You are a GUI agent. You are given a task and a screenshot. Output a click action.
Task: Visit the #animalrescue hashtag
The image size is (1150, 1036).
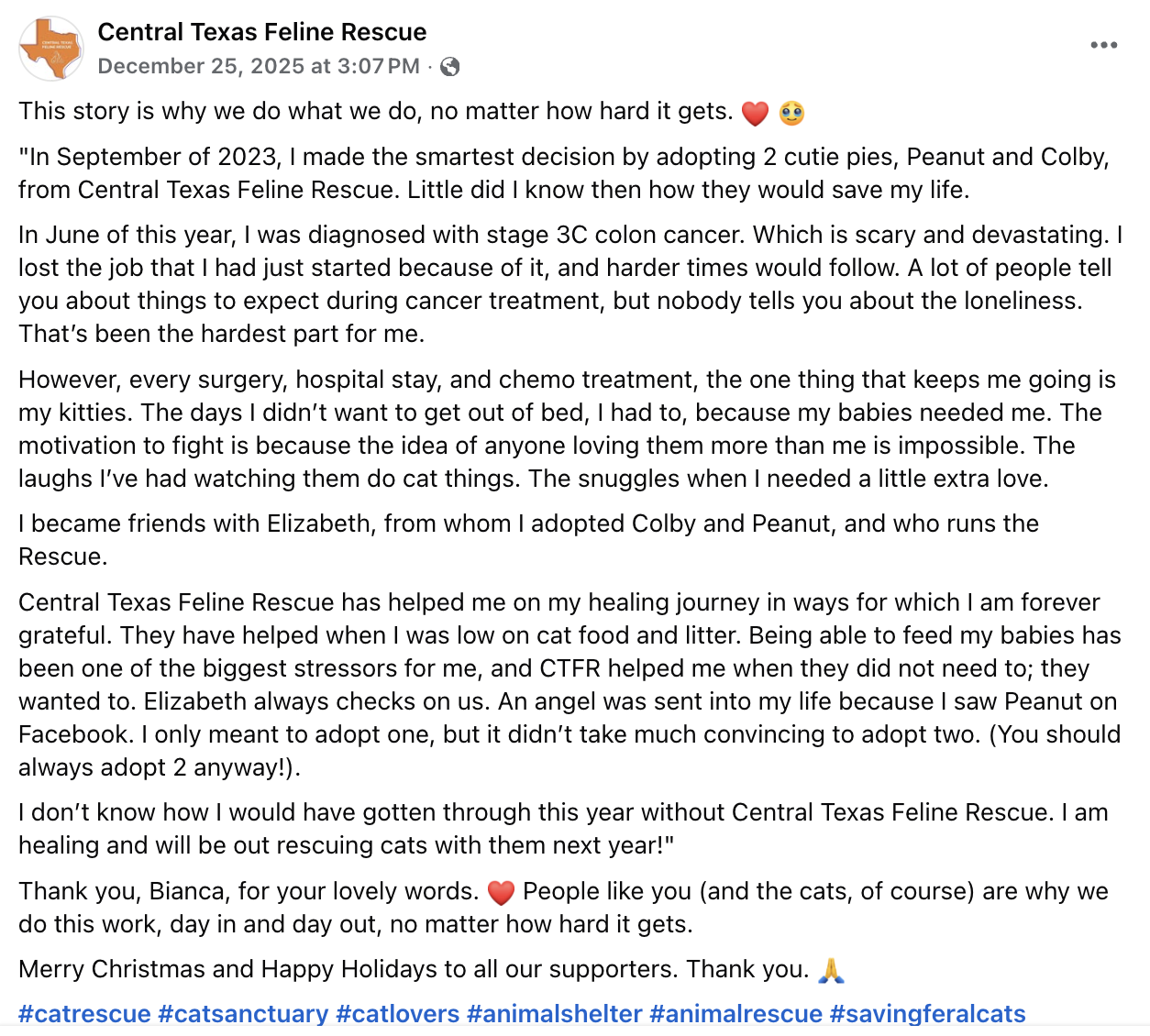pyautogui.click(x=735, y=1013)
